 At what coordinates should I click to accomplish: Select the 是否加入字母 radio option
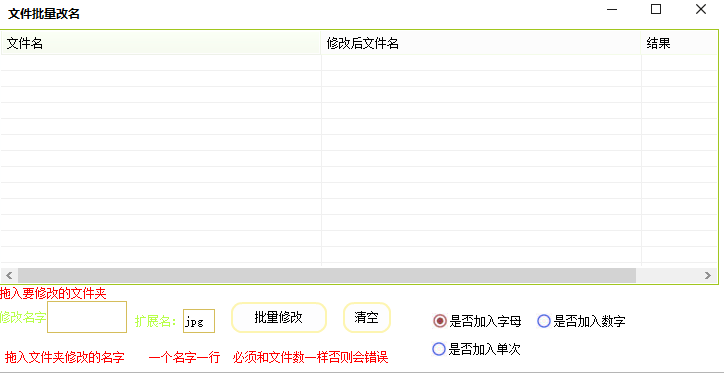[x=477, y=321]
